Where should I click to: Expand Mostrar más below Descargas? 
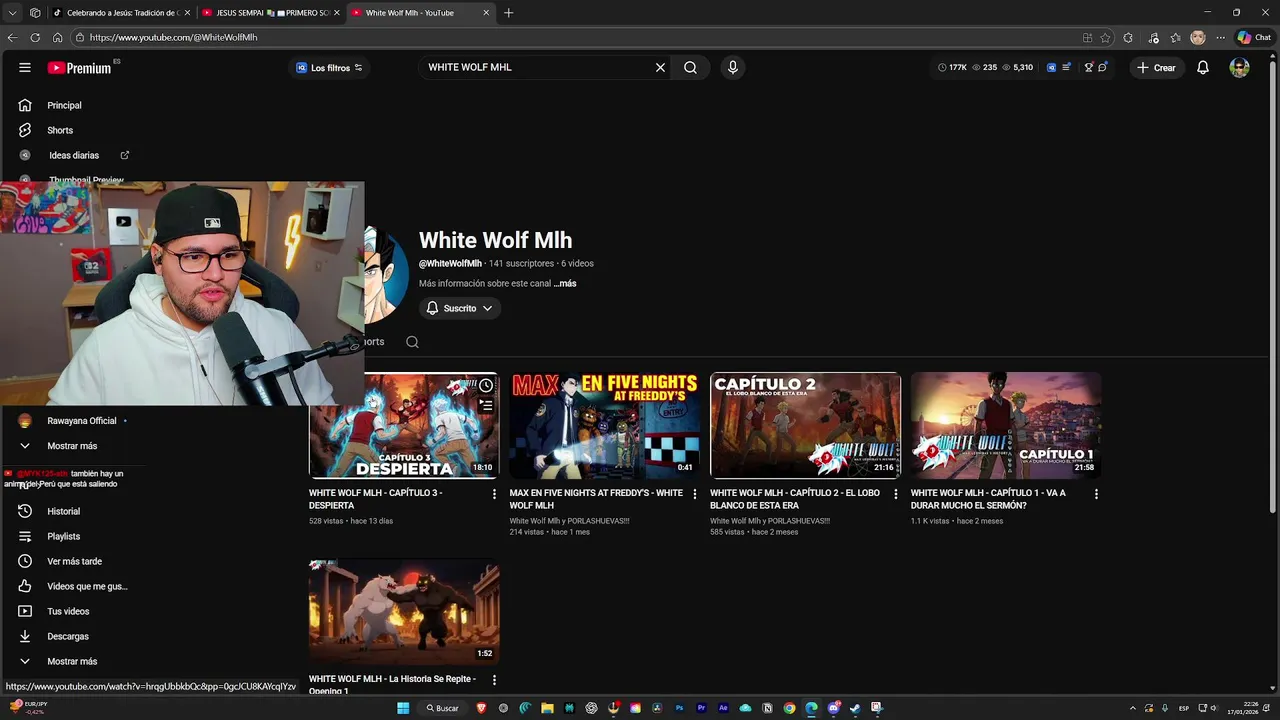pyautogui.click(x=72, y=661)
